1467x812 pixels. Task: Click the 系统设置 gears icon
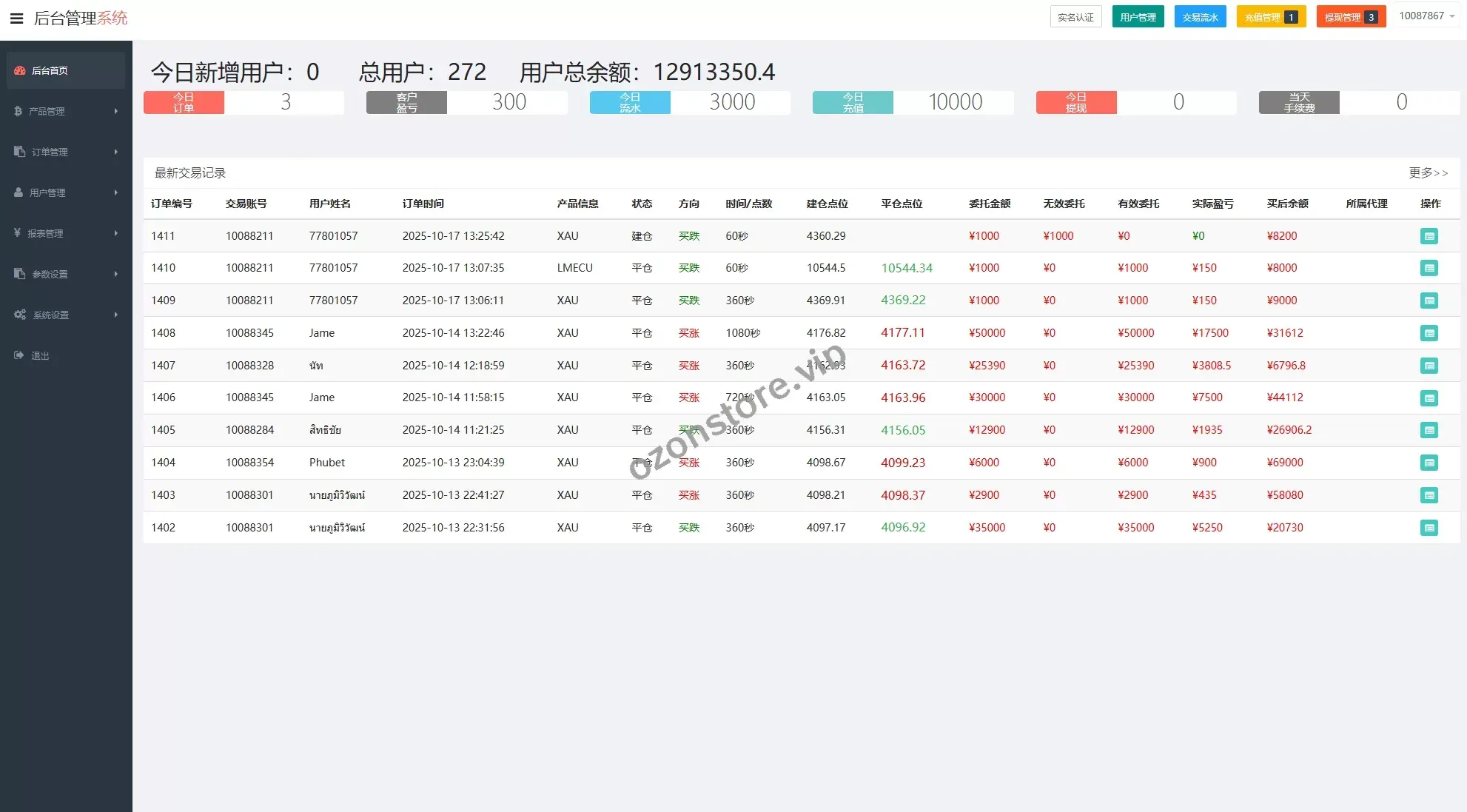point(20,315)
